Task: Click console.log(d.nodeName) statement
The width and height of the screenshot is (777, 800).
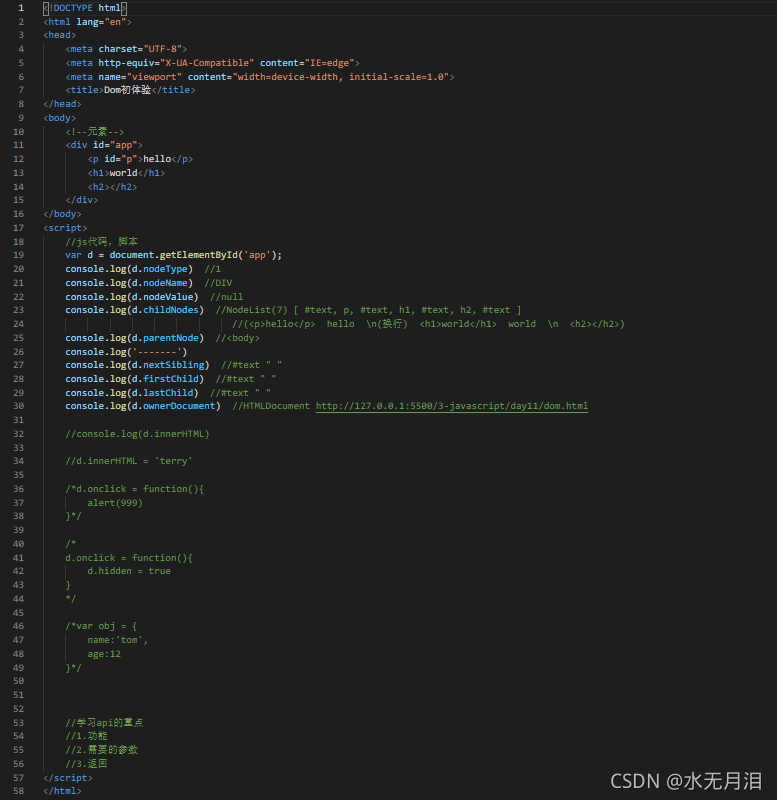Action: (x=129, y=283)
